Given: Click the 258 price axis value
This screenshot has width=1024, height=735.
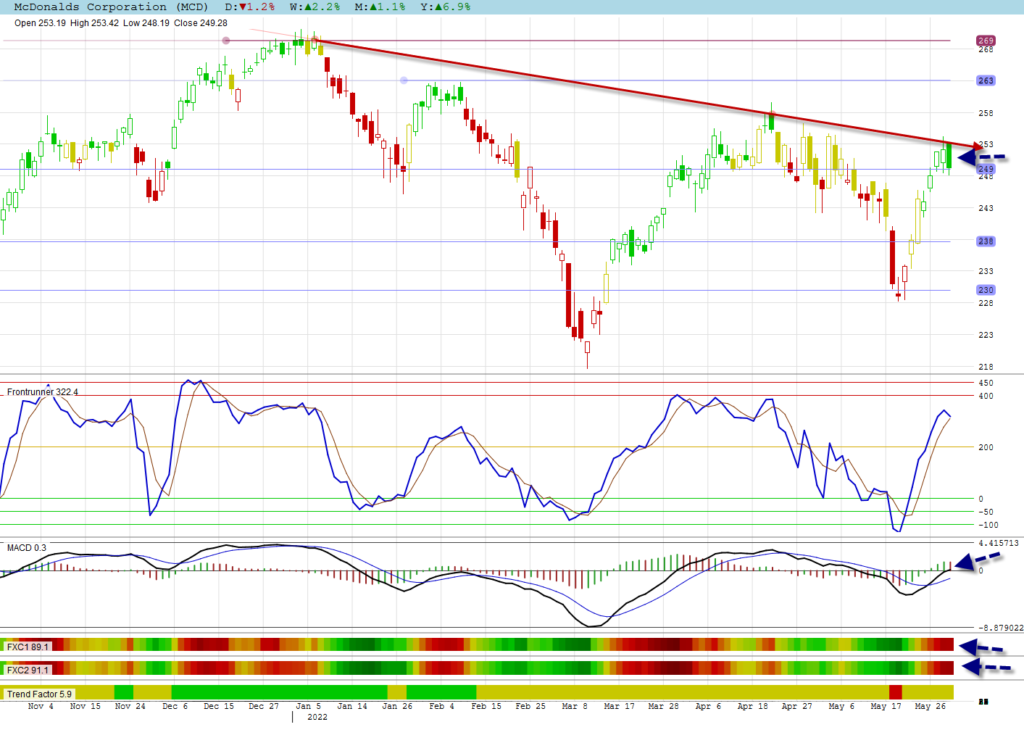Looking at the screenshot, I should pos(985,113).
